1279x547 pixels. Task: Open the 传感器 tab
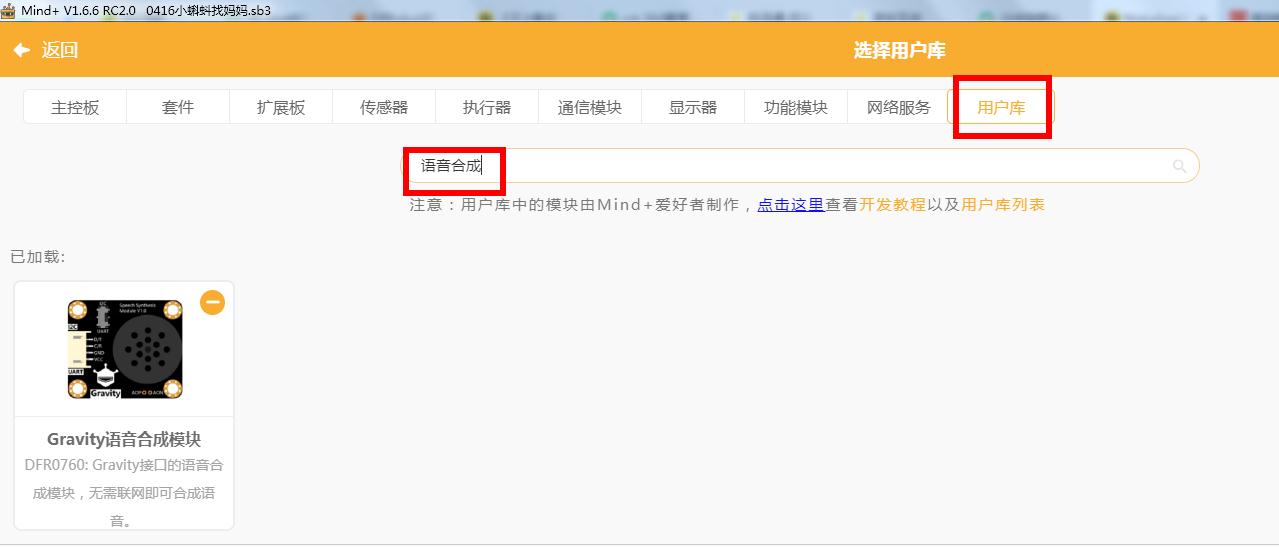pyautogui.click(x=384, y=107)
